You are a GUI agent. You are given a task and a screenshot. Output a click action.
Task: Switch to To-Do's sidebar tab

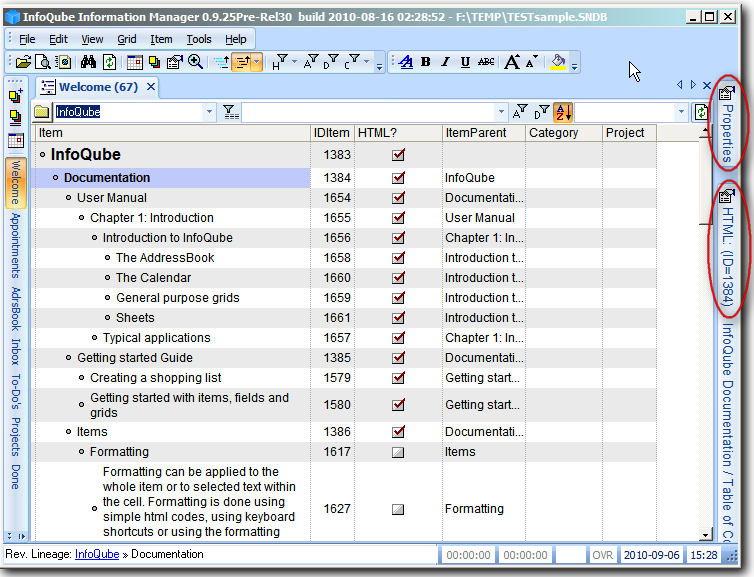[x=16, y=391]
